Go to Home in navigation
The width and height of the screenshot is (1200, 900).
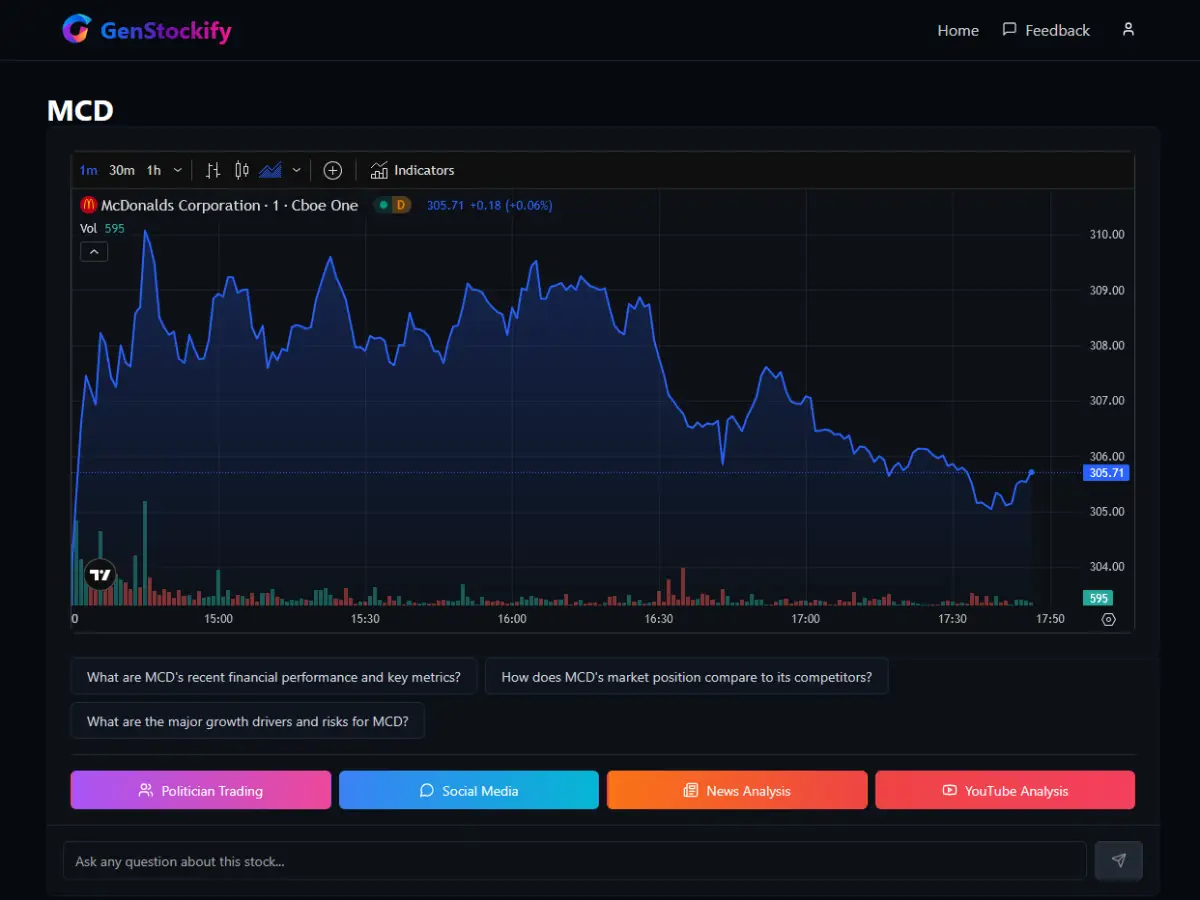pyautogui.click(x=957, y=30)
